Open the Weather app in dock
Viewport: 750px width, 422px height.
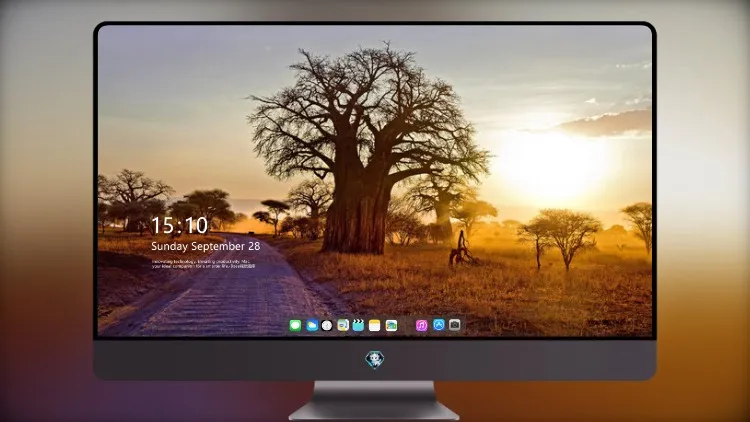312,325
